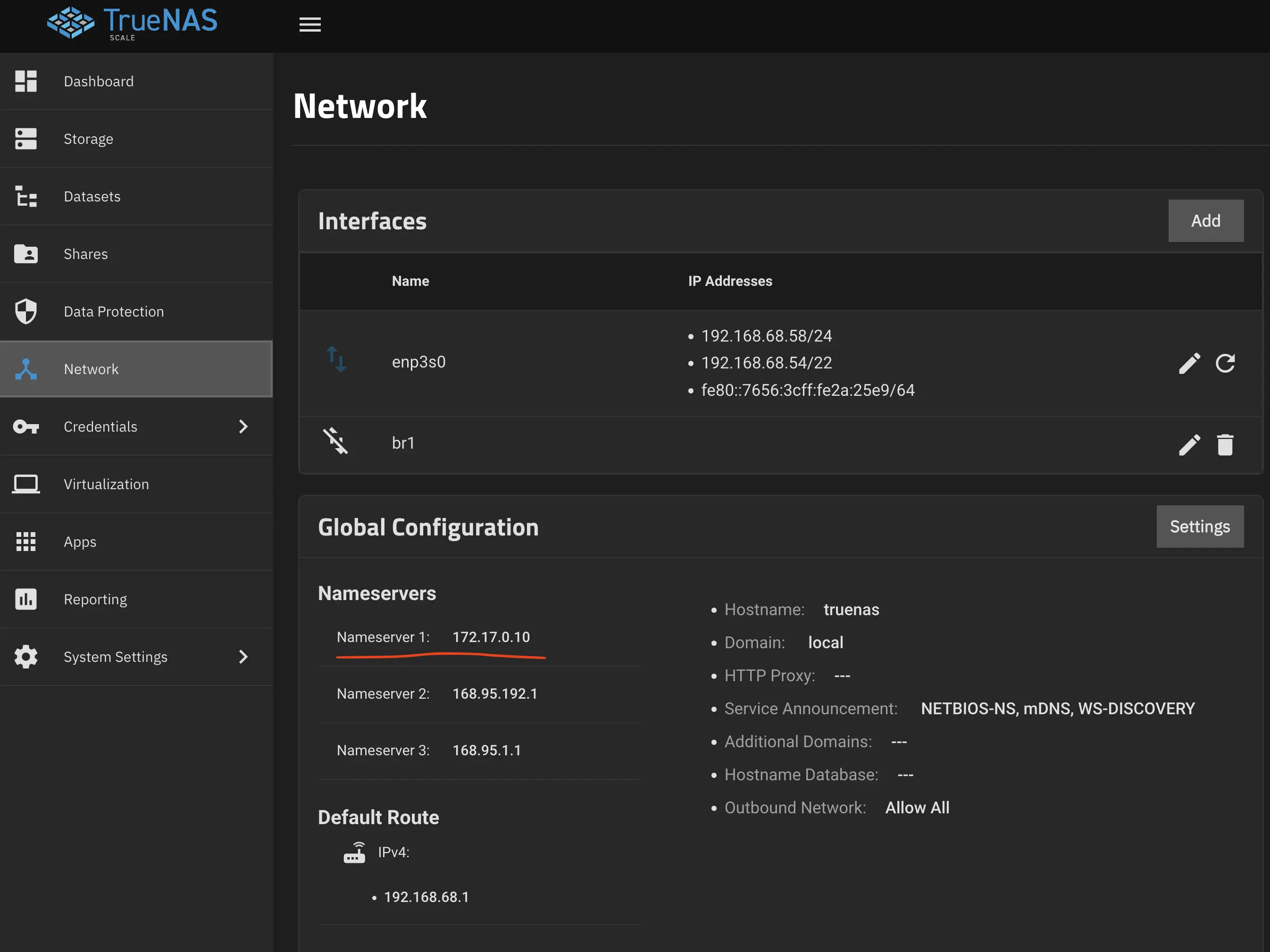Open Global Configuration Settings

pos(1199,526)
